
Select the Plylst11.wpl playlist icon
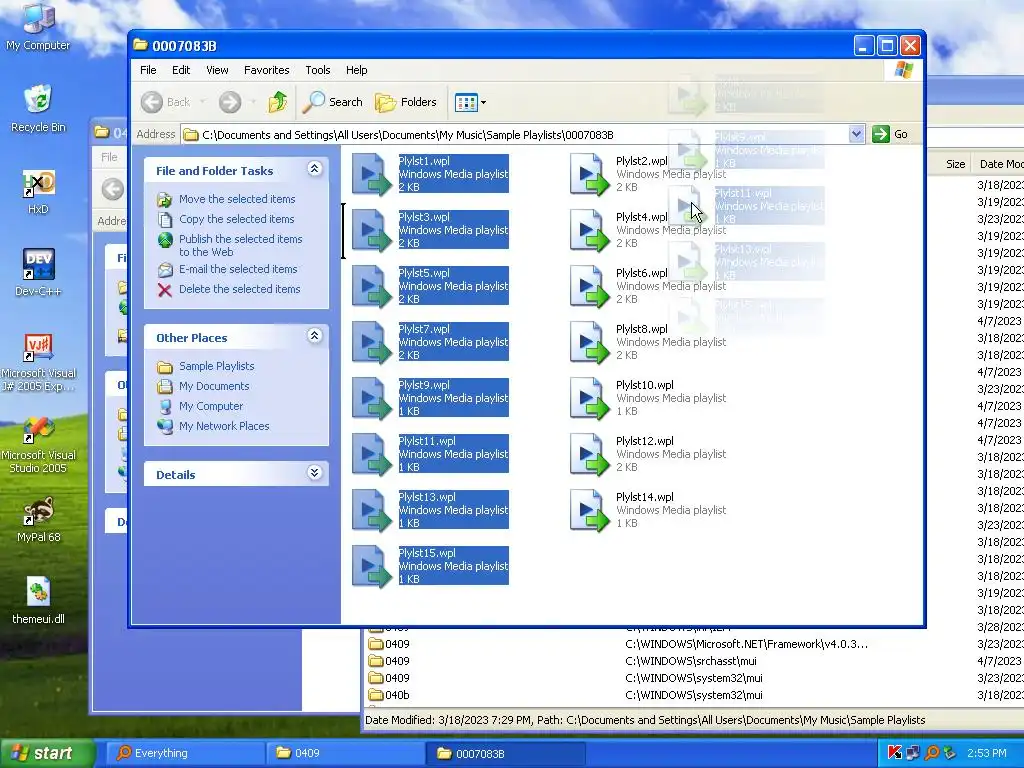(371, 454)
